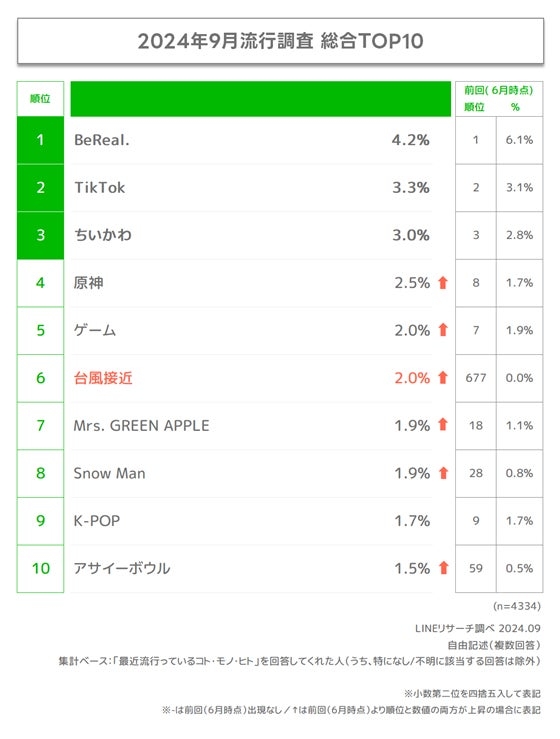This screenshot has width=560, height=739.
Task: Click the up arrow next to アサイーボウル
Action: pyautogui.click(x=443, y=568)
